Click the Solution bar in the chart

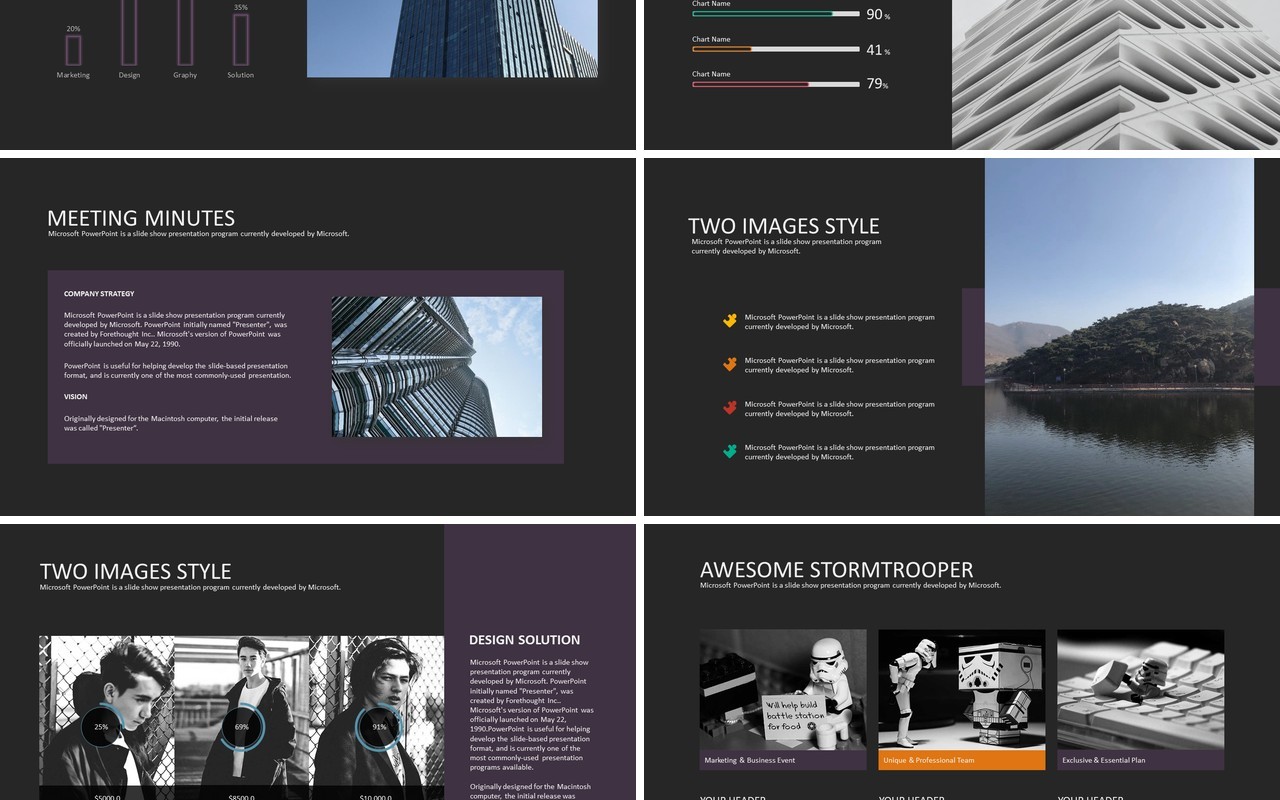point(241,40)
